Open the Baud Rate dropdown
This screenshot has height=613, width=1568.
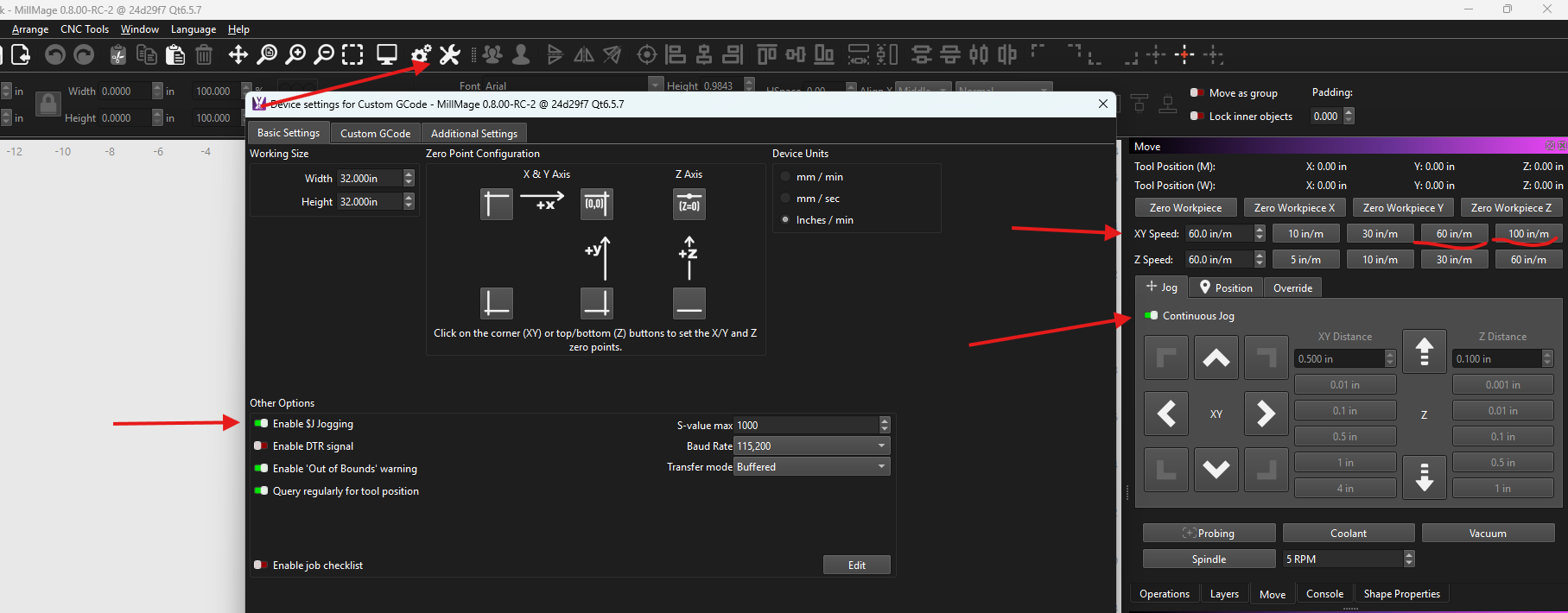(x=812, y=446)
